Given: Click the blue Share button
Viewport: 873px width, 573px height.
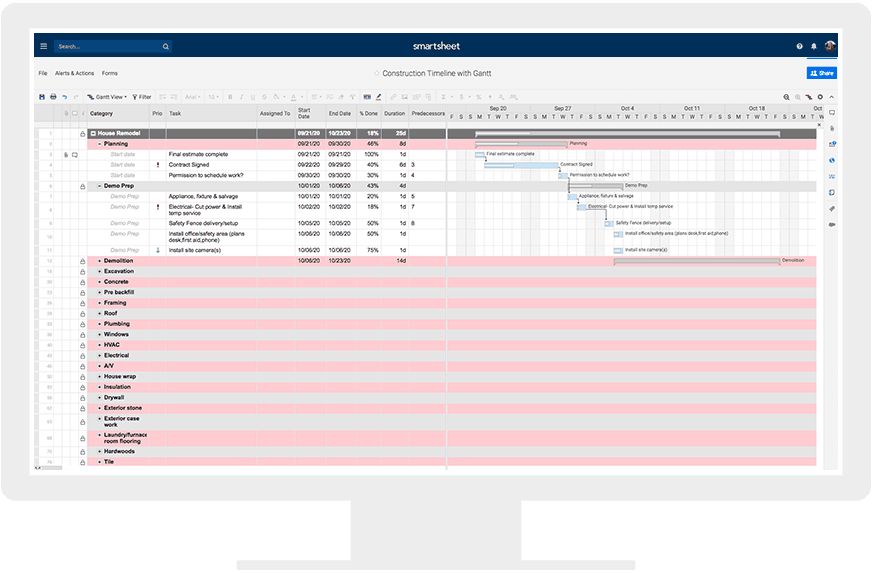Looking at the screenshot, I should pyautogui.click(x=821, y=73).
